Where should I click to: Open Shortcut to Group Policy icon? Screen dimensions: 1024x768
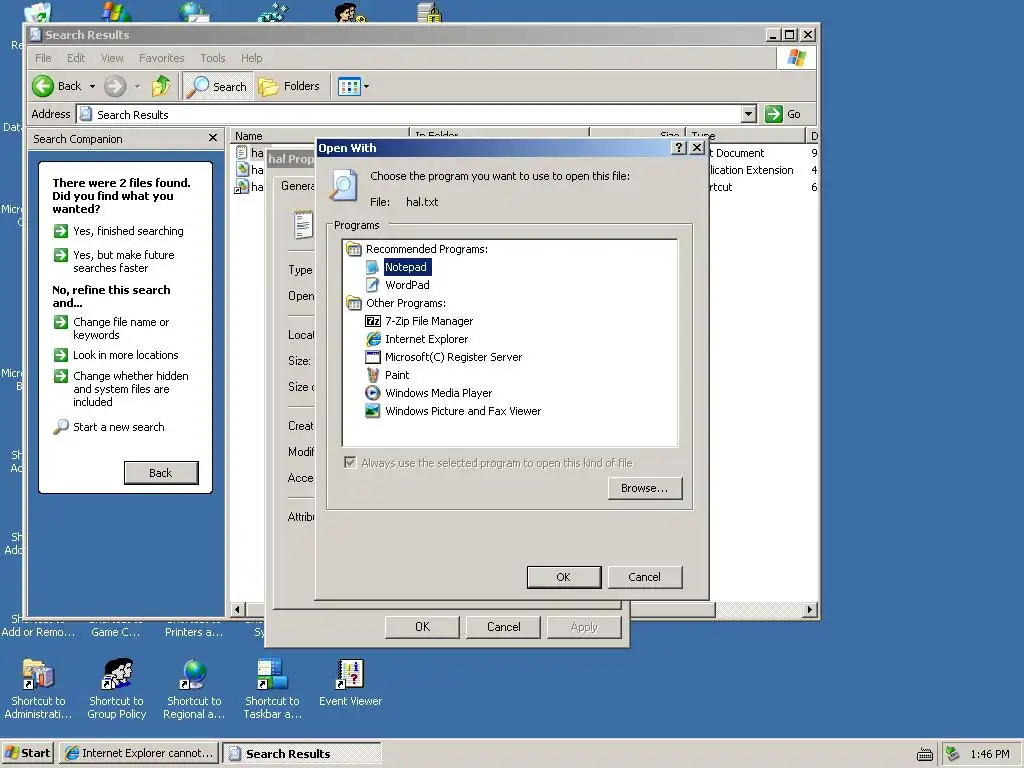(x=116, y=689)
